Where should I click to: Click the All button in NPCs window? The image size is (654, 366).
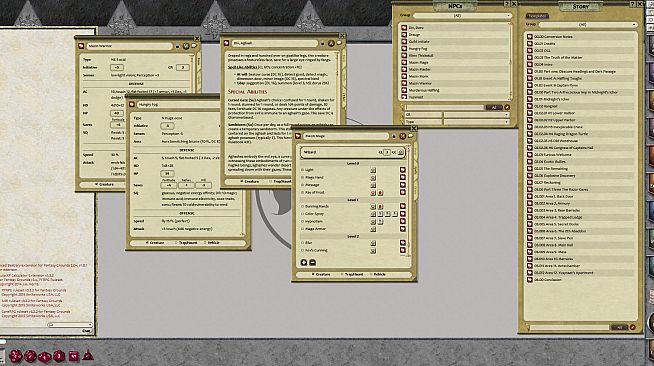(x=494, y=108)
